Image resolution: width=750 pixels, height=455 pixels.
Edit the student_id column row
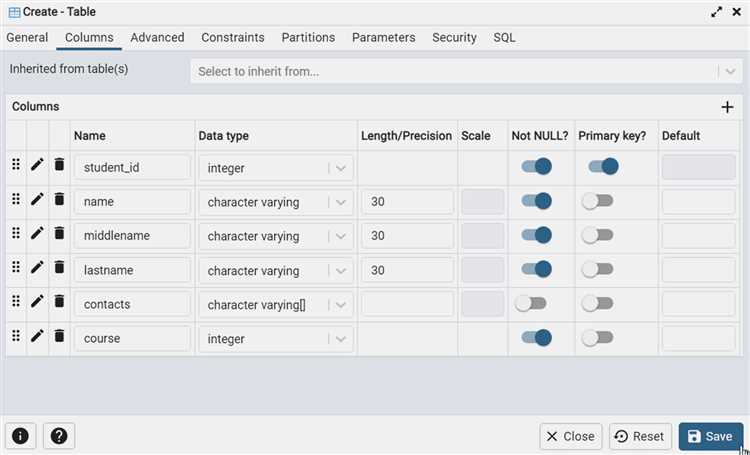coord(37,165)
